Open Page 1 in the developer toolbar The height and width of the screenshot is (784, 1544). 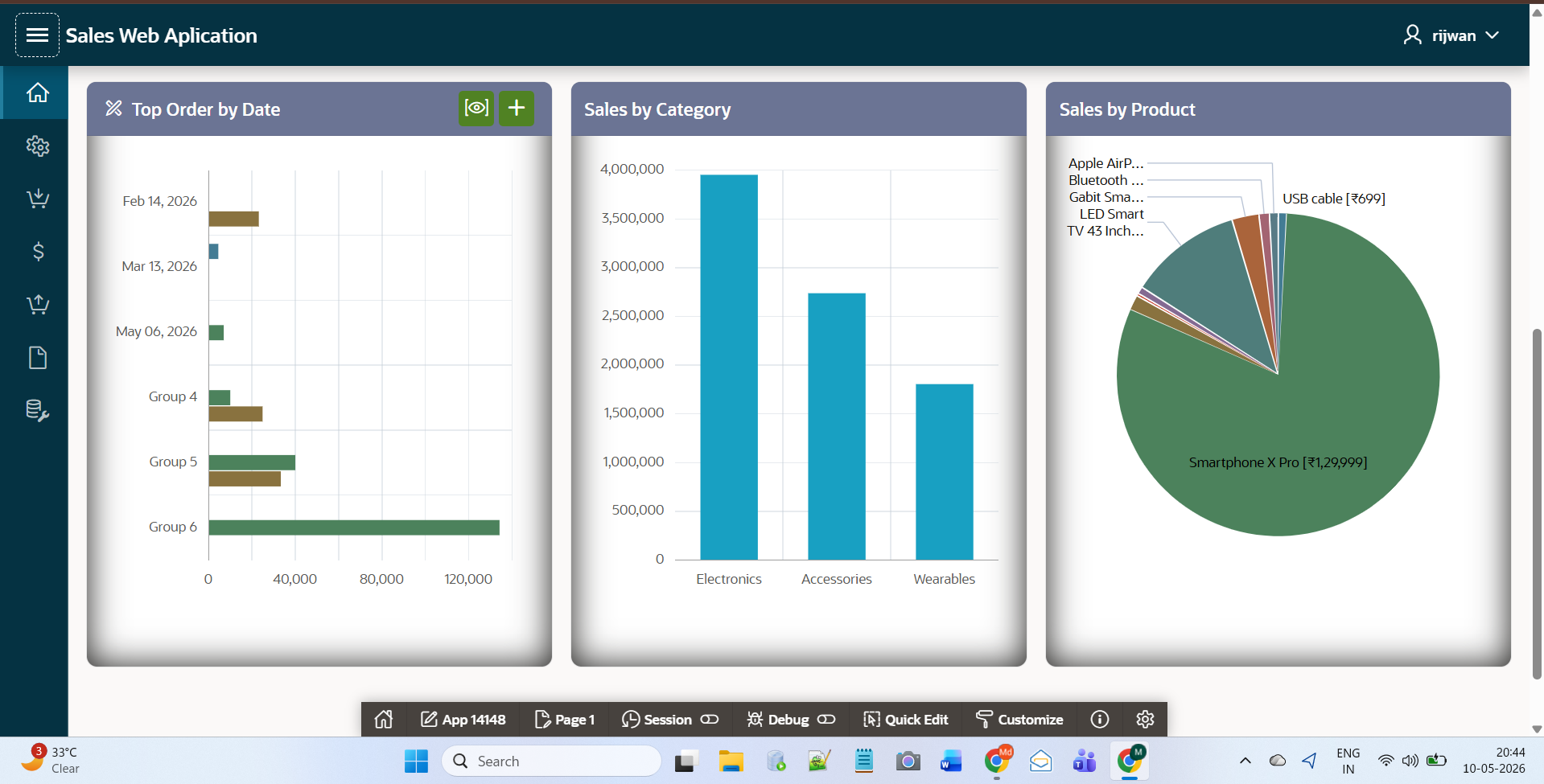[565, 720]
